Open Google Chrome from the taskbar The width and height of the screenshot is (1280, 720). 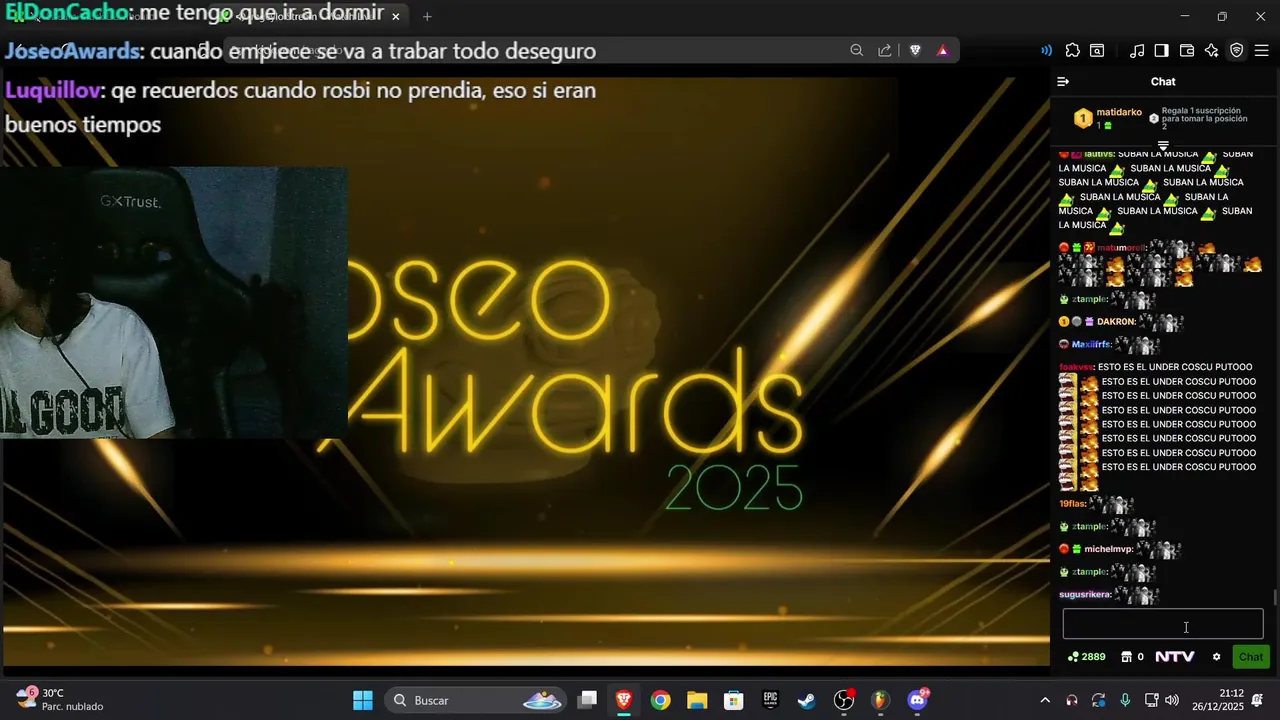[660, 700]
